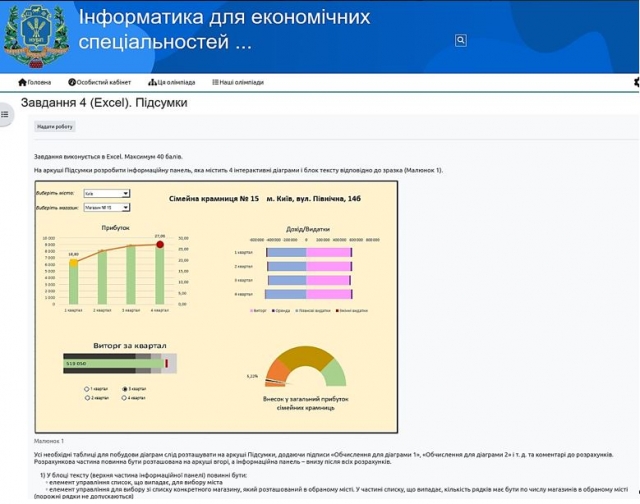Open Наші олімпіади menu item
The height and width of the screenshot is (504, 640).
(x=242, y=82)
